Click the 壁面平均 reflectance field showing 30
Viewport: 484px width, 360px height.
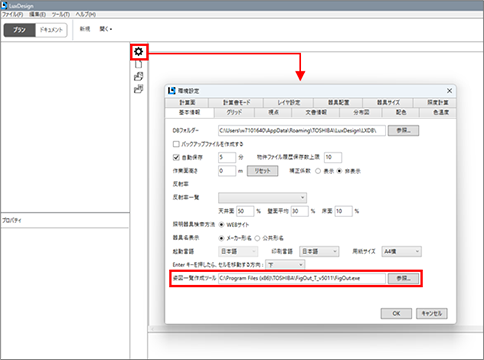(x=300, y=211)
